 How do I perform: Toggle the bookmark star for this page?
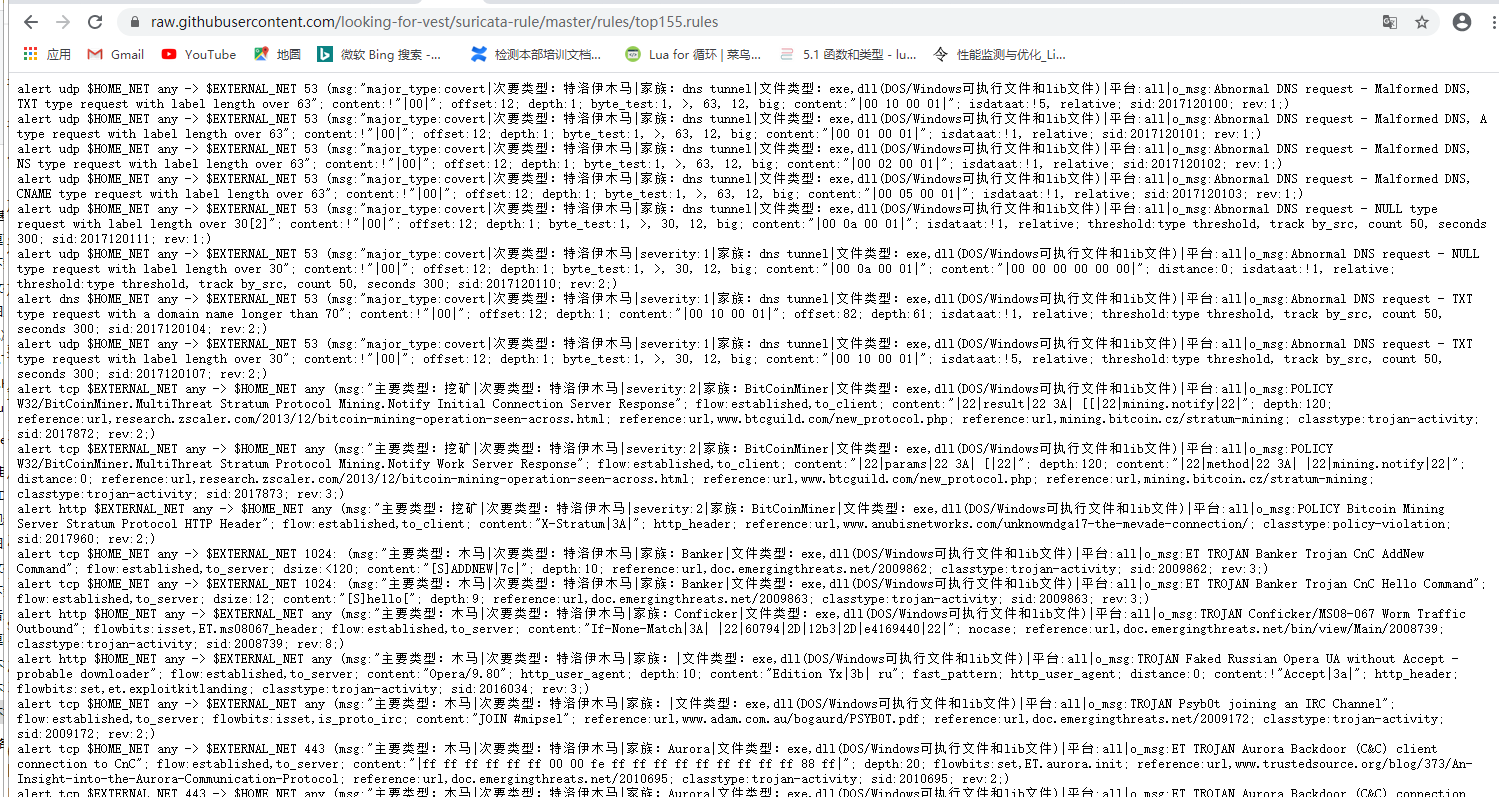click(1424, 21)
